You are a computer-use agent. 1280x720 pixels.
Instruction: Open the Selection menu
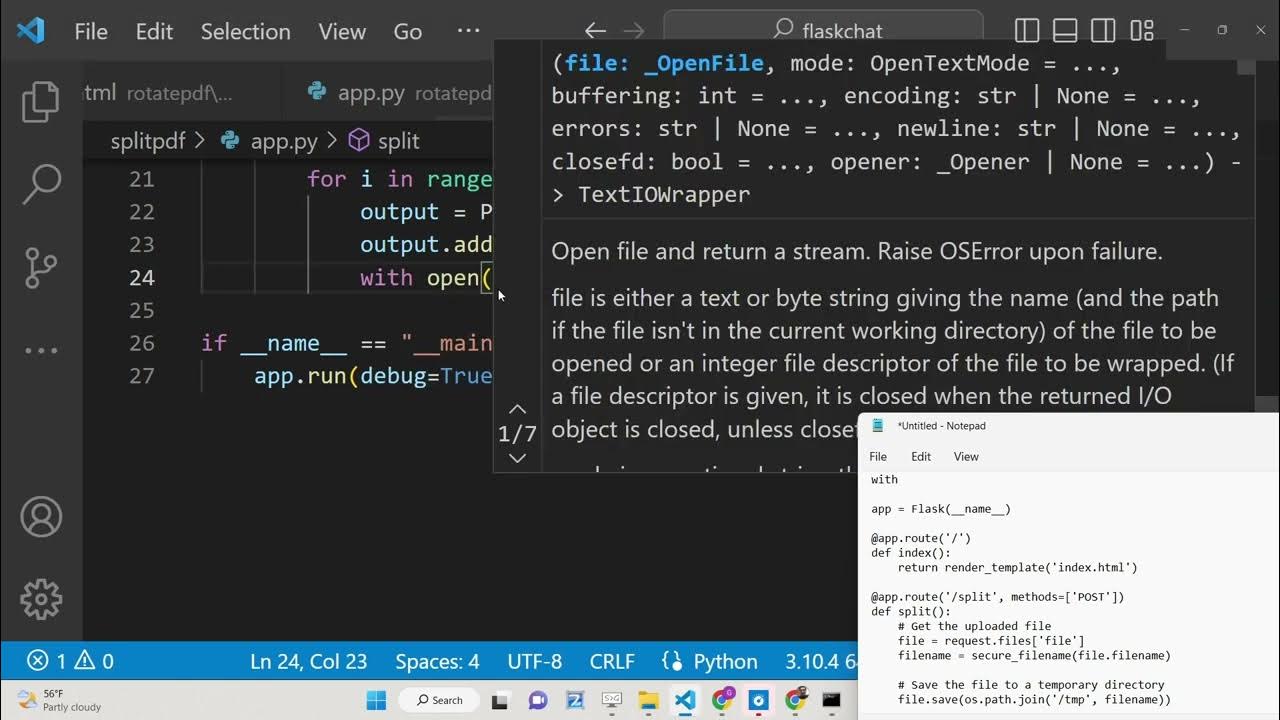coord(245,31)
